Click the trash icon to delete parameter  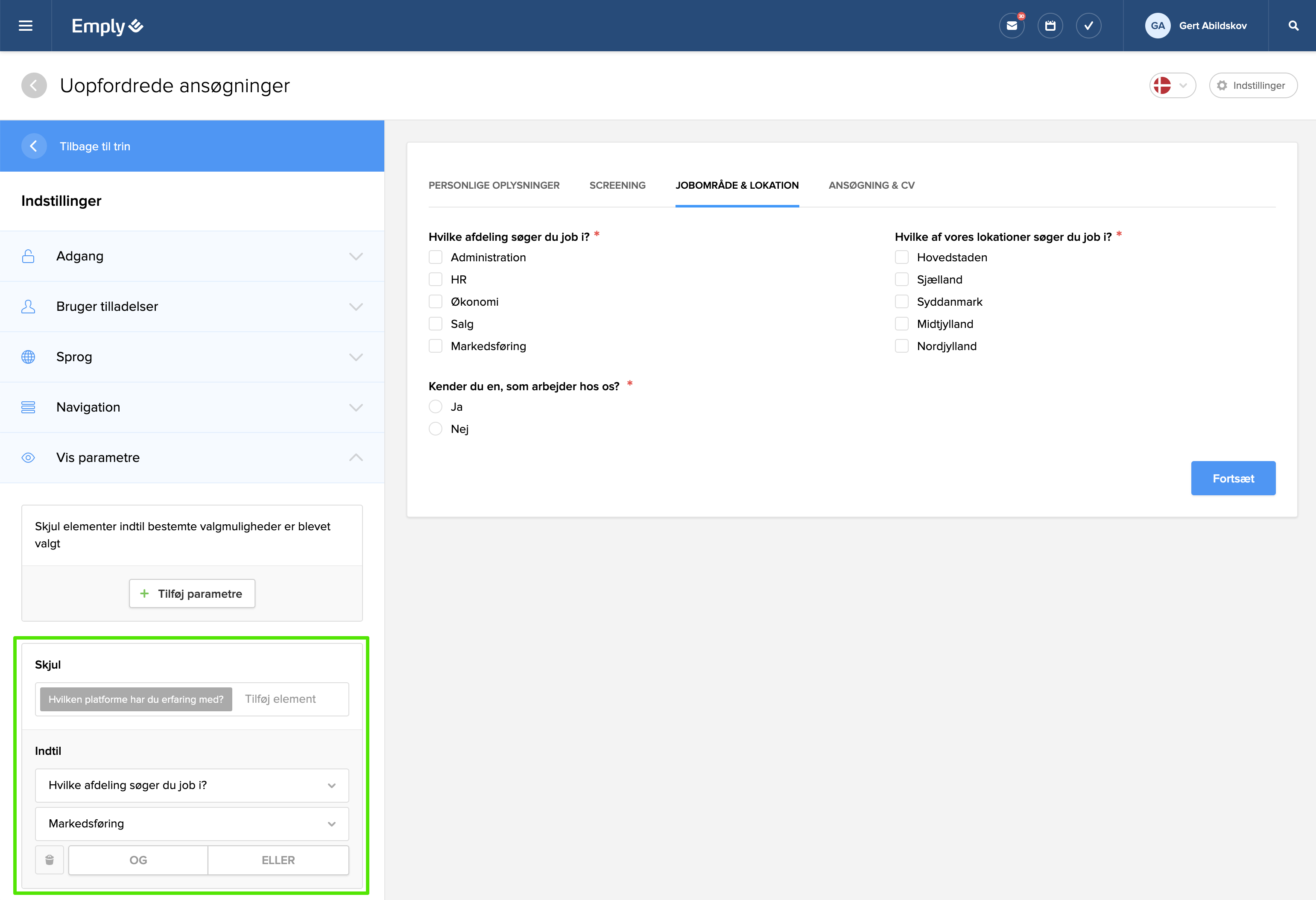(x=50, y=860)
